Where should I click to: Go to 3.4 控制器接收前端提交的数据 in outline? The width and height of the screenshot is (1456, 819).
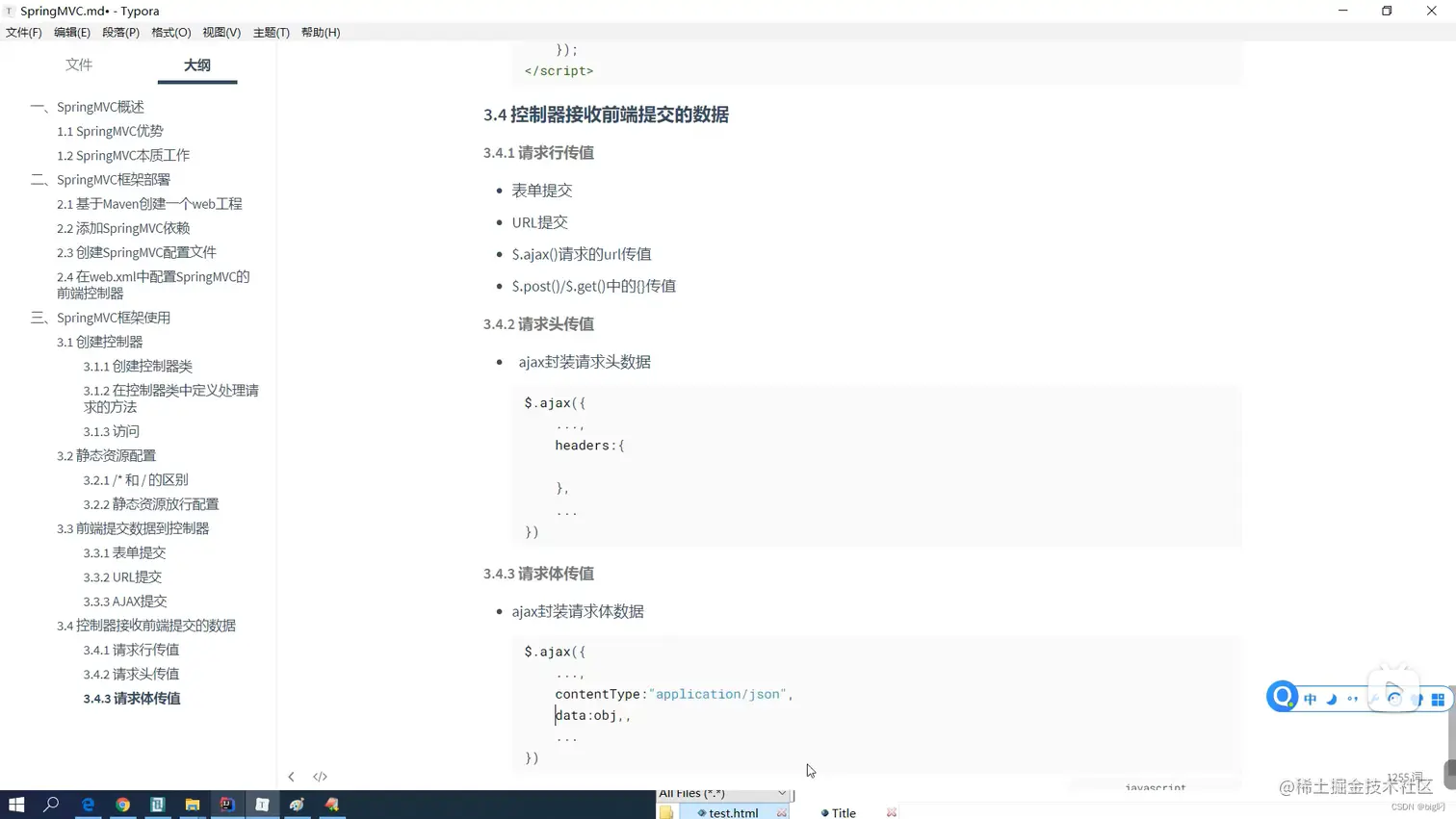click(x=146, y=626)
